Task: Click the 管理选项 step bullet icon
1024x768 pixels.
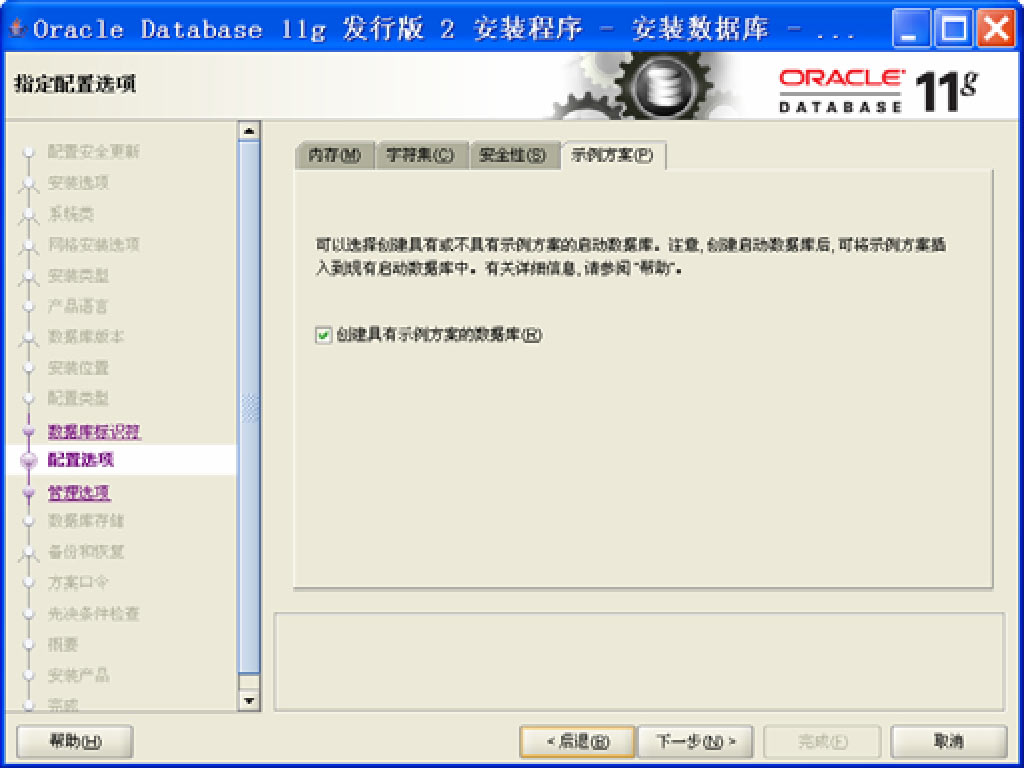Action: tap(29, 493)
